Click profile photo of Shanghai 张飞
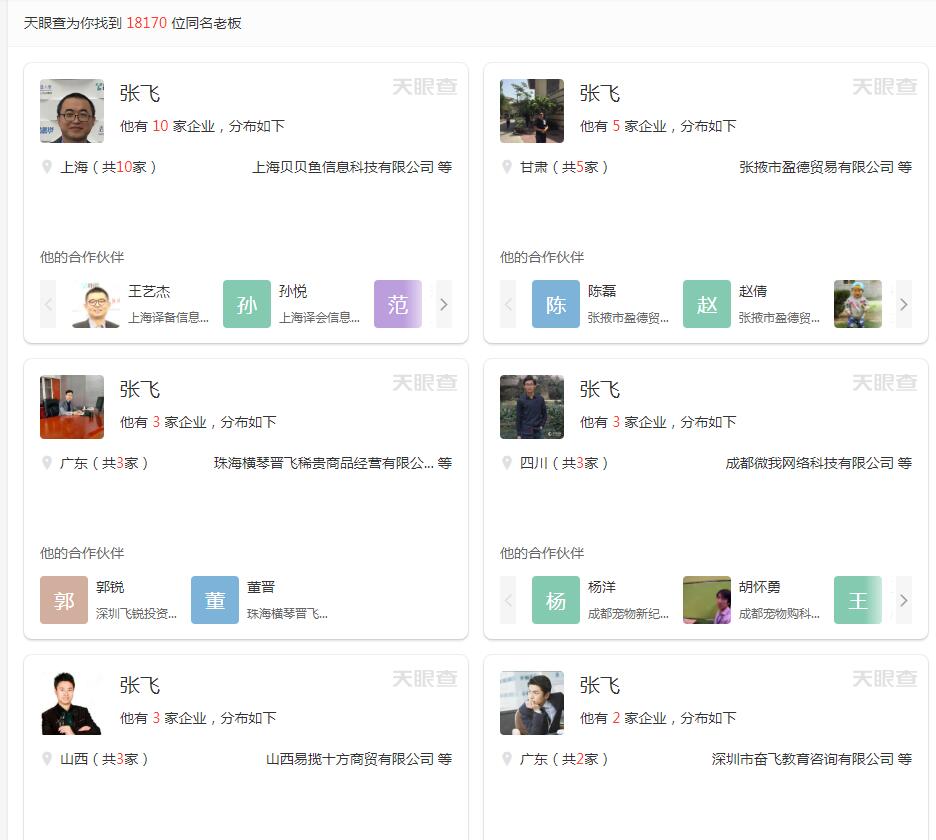The image size is (936, 840). pyautogui.click(x=72, y=111)
